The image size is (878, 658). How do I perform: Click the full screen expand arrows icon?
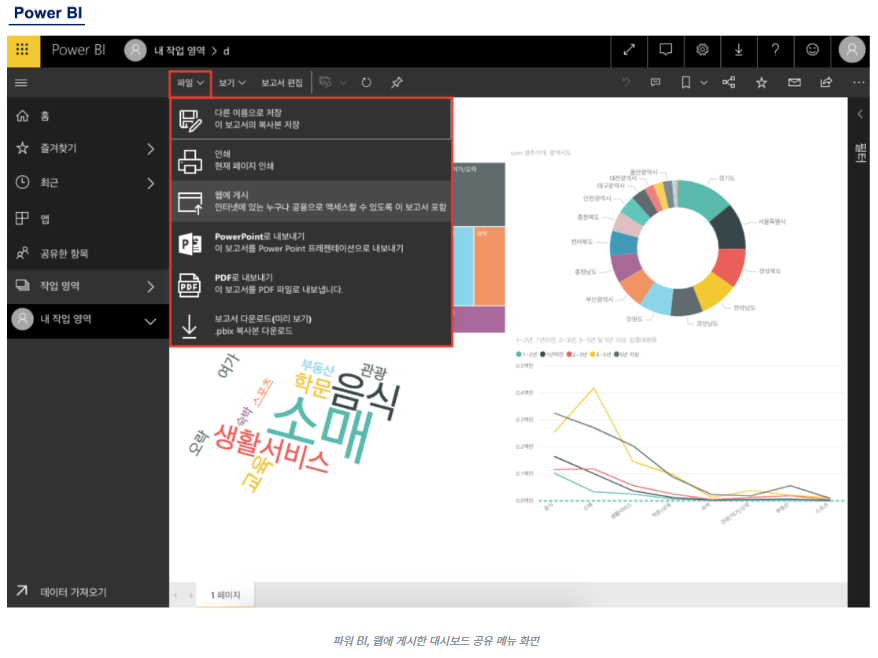click(x=629, y=50)
